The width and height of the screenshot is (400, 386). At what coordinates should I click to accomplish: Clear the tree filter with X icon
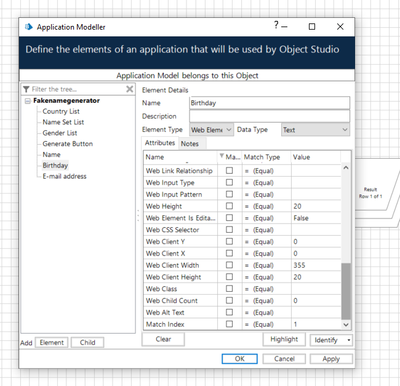click(x=130, y=89)
